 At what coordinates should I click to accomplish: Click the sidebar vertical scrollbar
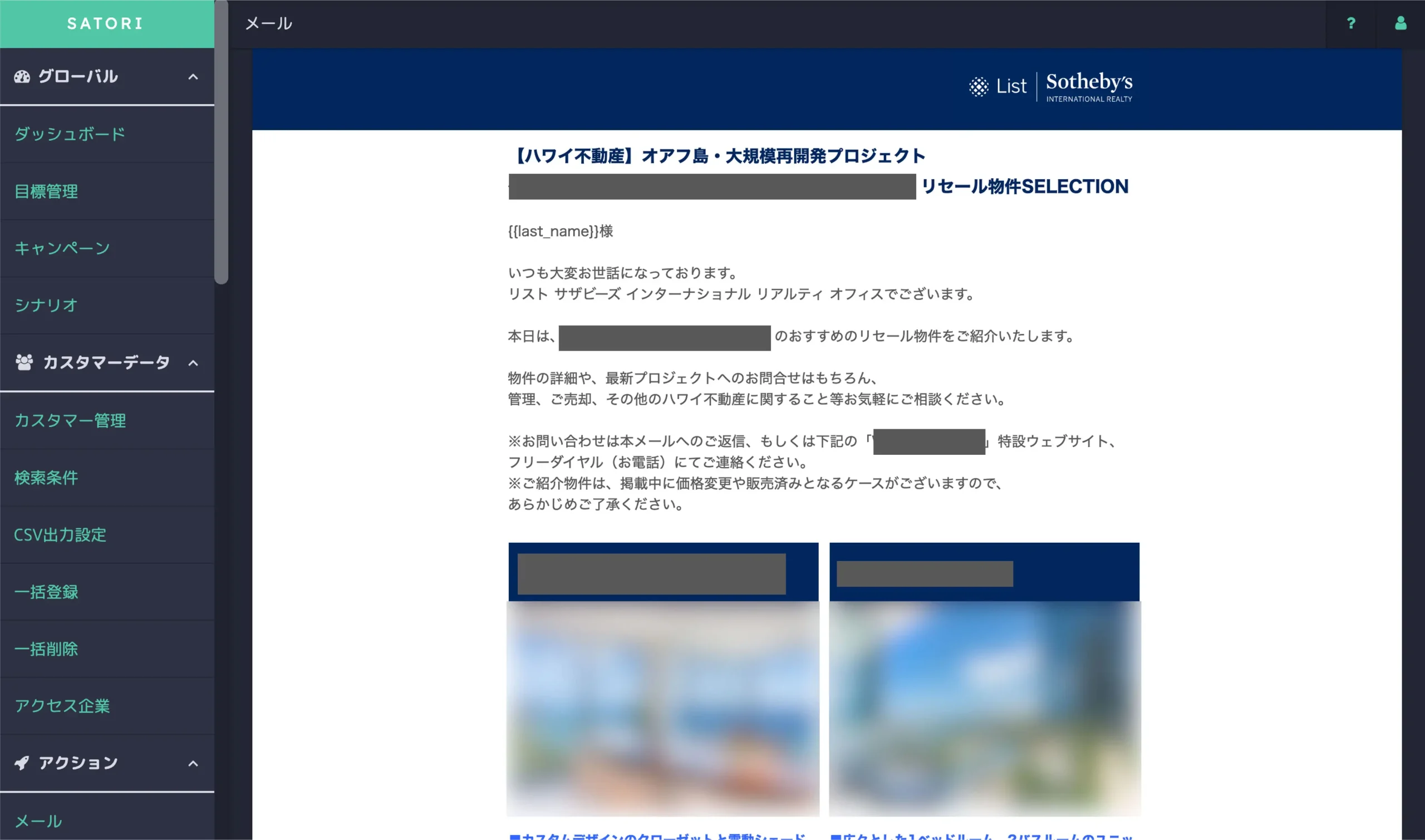(x=222, y=141)
